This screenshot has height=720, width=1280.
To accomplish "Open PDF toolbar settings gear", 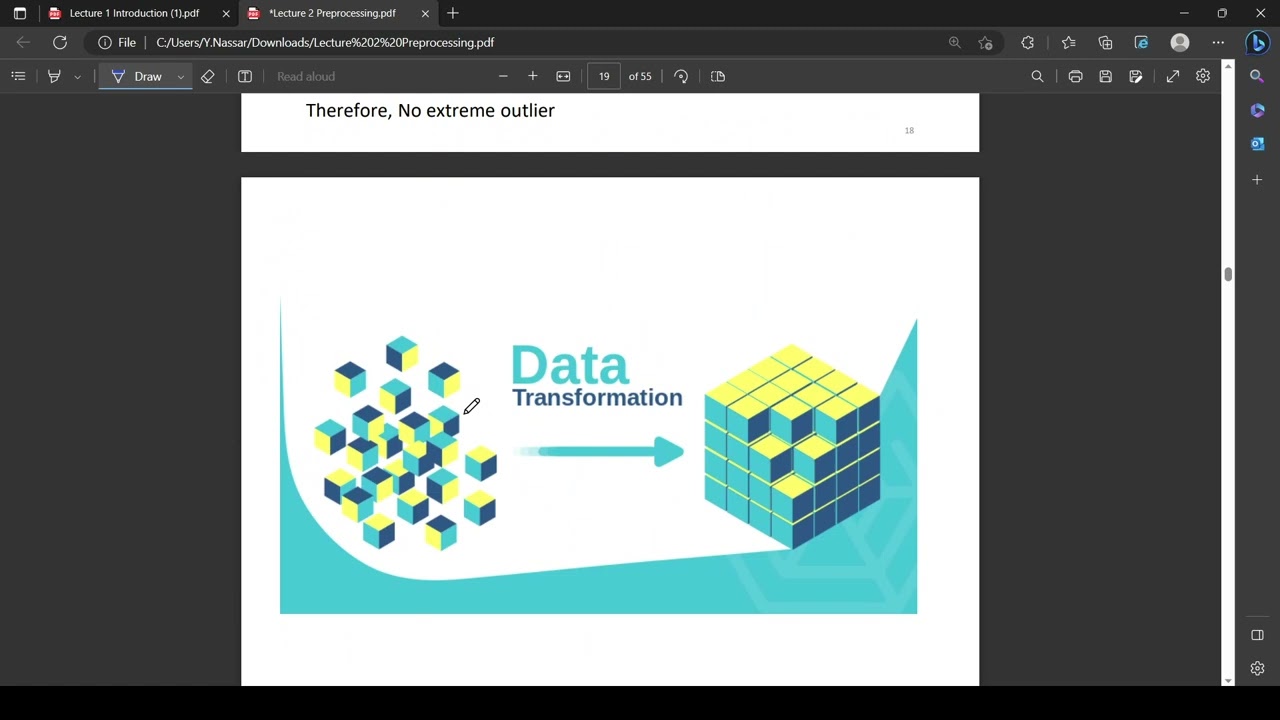I will (1203, 76).
